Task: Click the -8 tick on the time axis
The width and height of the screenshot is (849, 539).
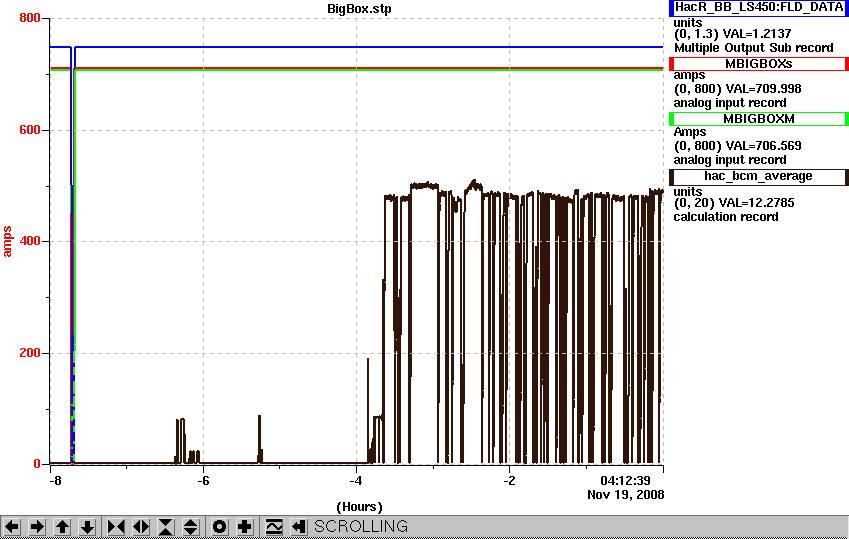Action: [x=55, y=481]
